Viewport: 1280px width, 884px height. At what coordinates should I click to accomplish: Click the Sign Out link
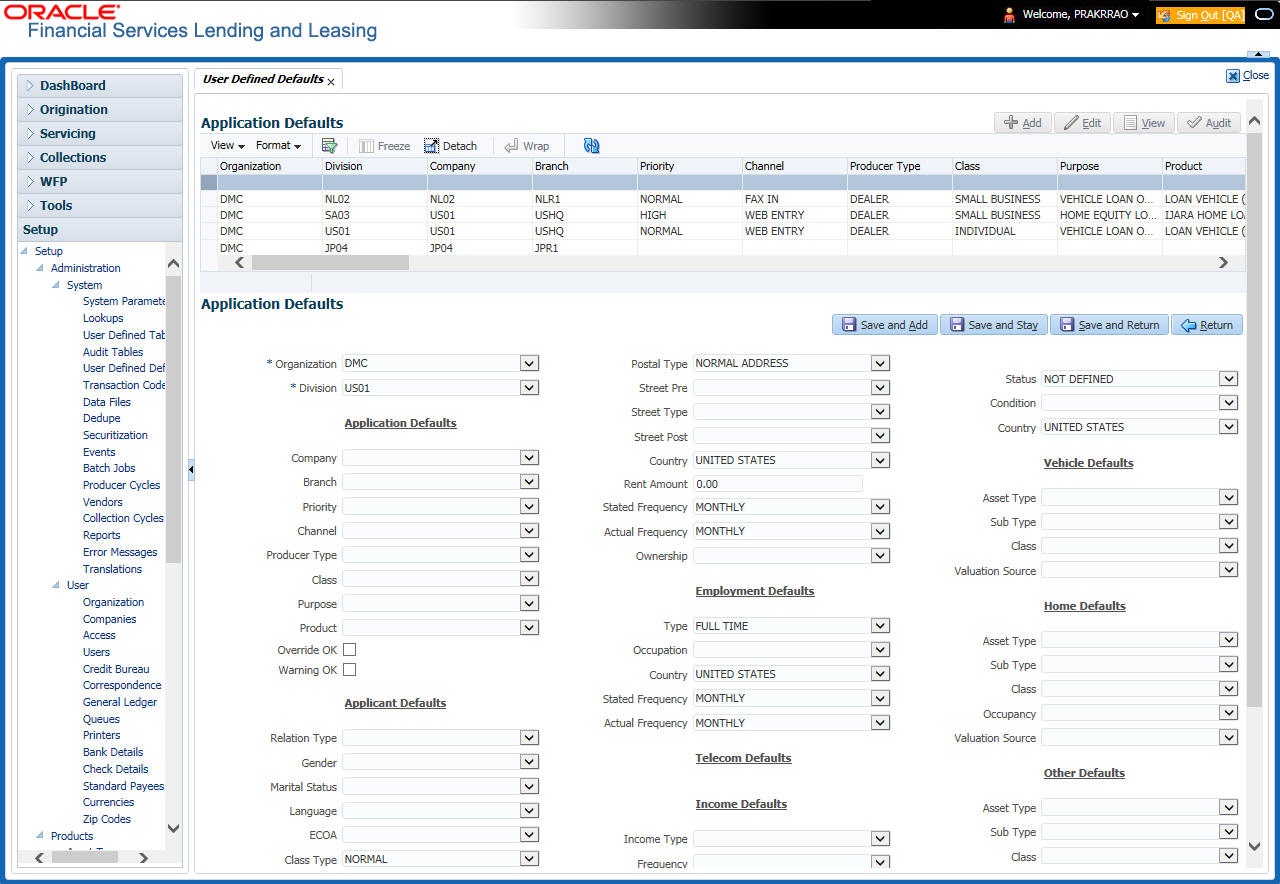(1199, 15)
